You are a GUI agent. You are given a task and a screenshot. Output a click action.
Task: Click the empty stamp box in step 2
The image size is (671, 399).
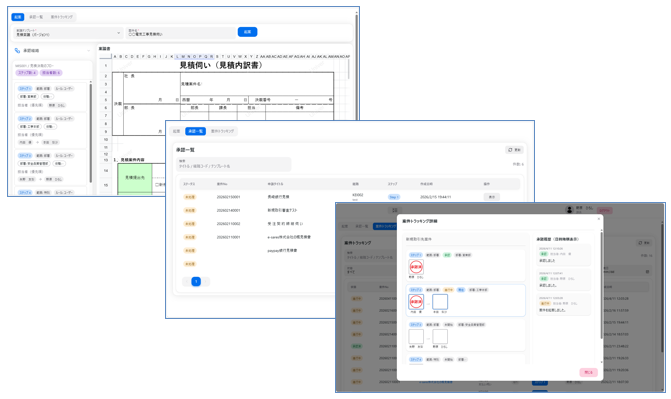tap(440, 302)
